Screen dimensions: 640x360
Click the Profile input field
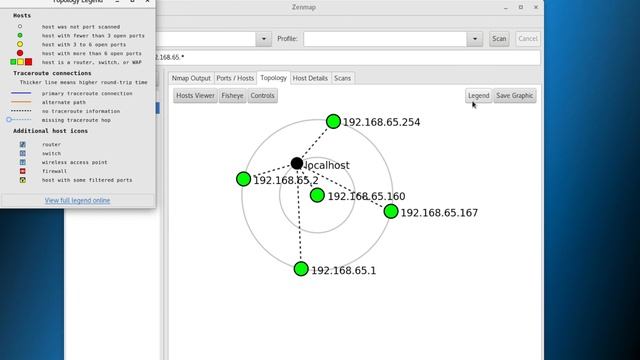tap(385, 39)
